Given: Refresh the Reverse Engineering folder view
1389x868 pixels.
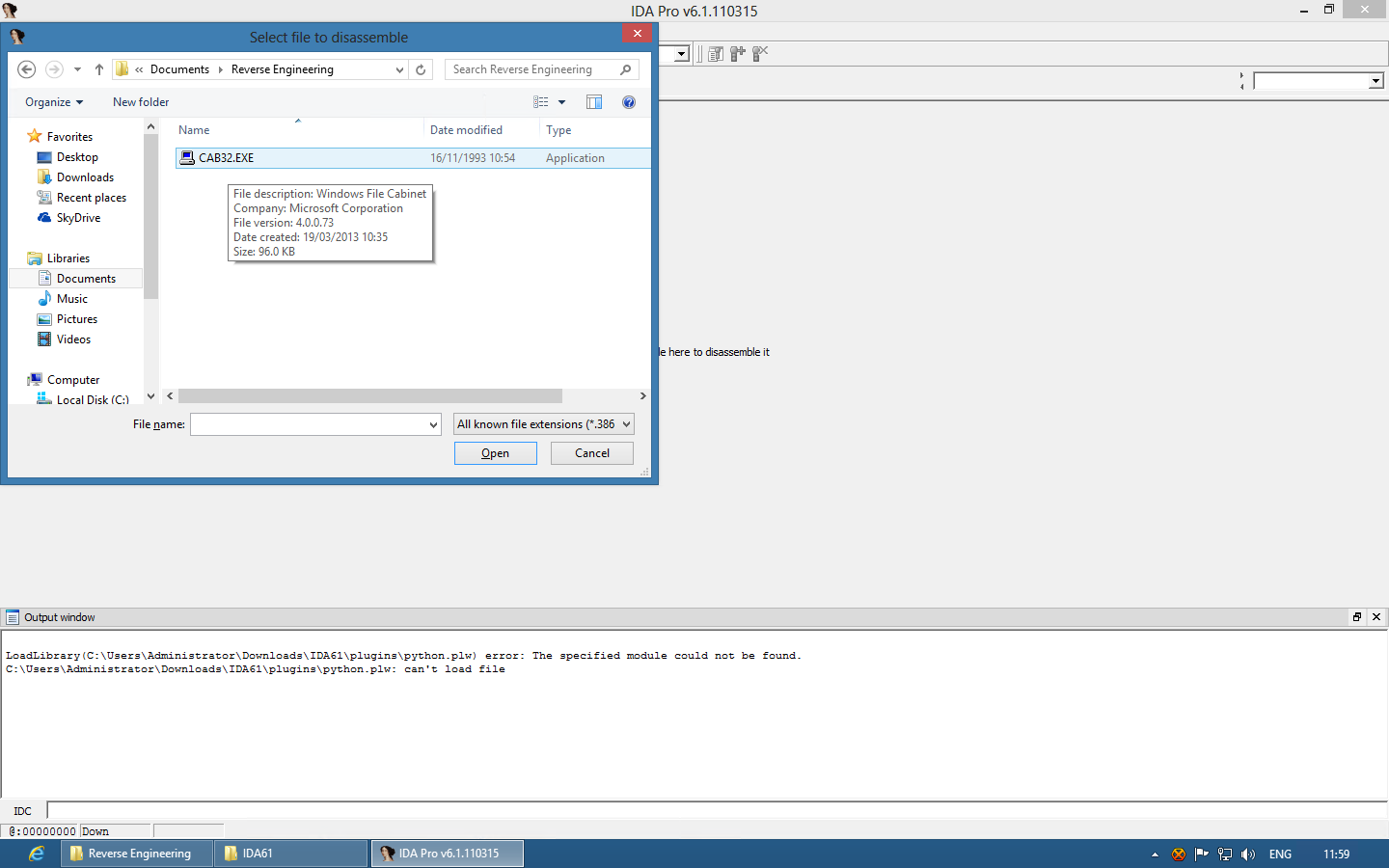Looking at the screenshot, I should click(x=421, y=69).
